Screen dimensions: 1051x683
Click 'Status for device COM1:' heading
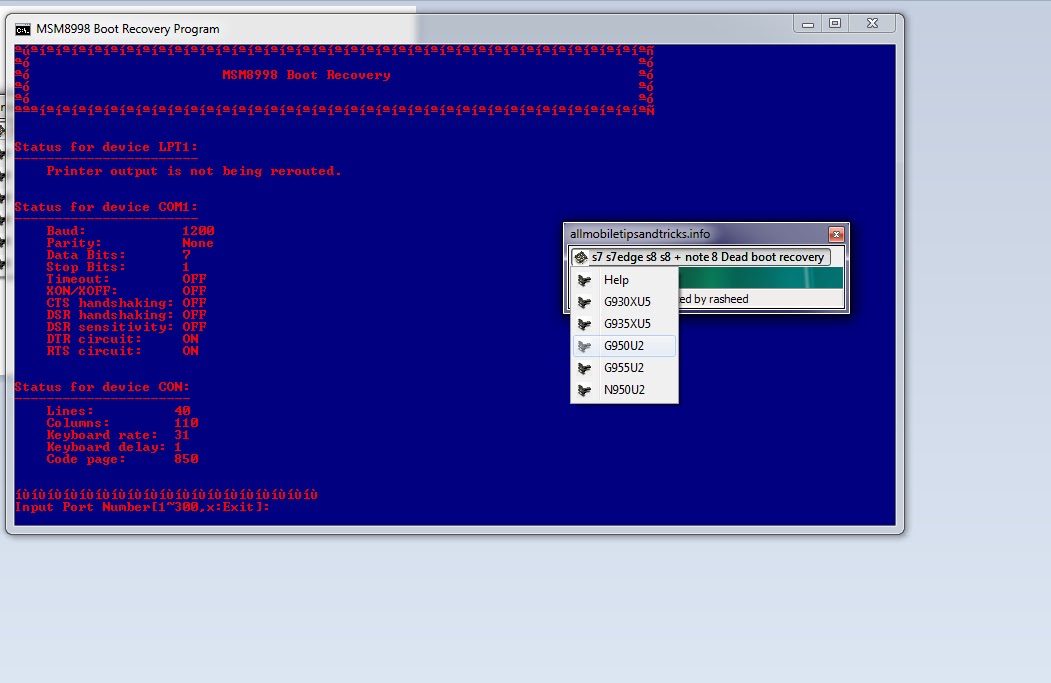click(x=106, y=207)
